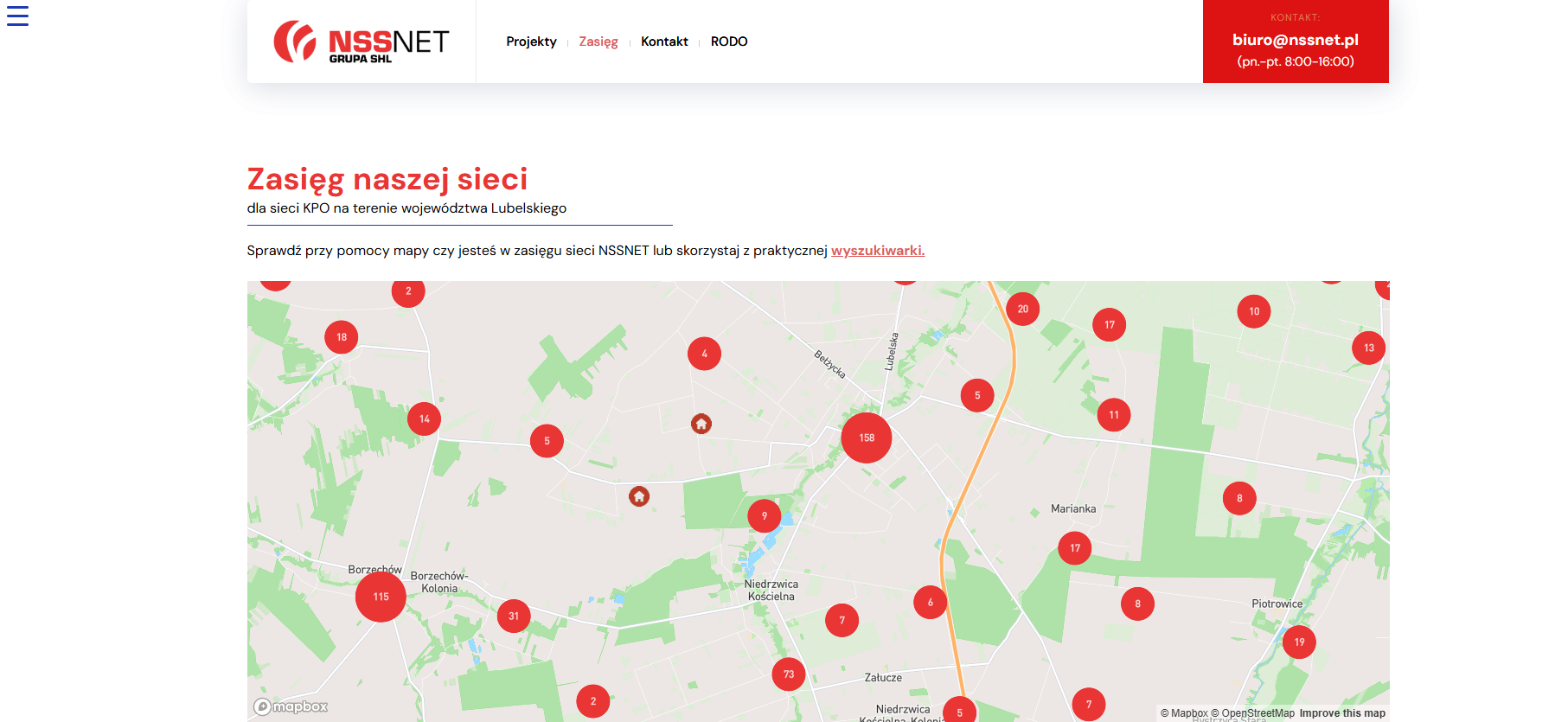Click the 18 cluster marker
The image size is (1568, 722).
tap(342, 337)
